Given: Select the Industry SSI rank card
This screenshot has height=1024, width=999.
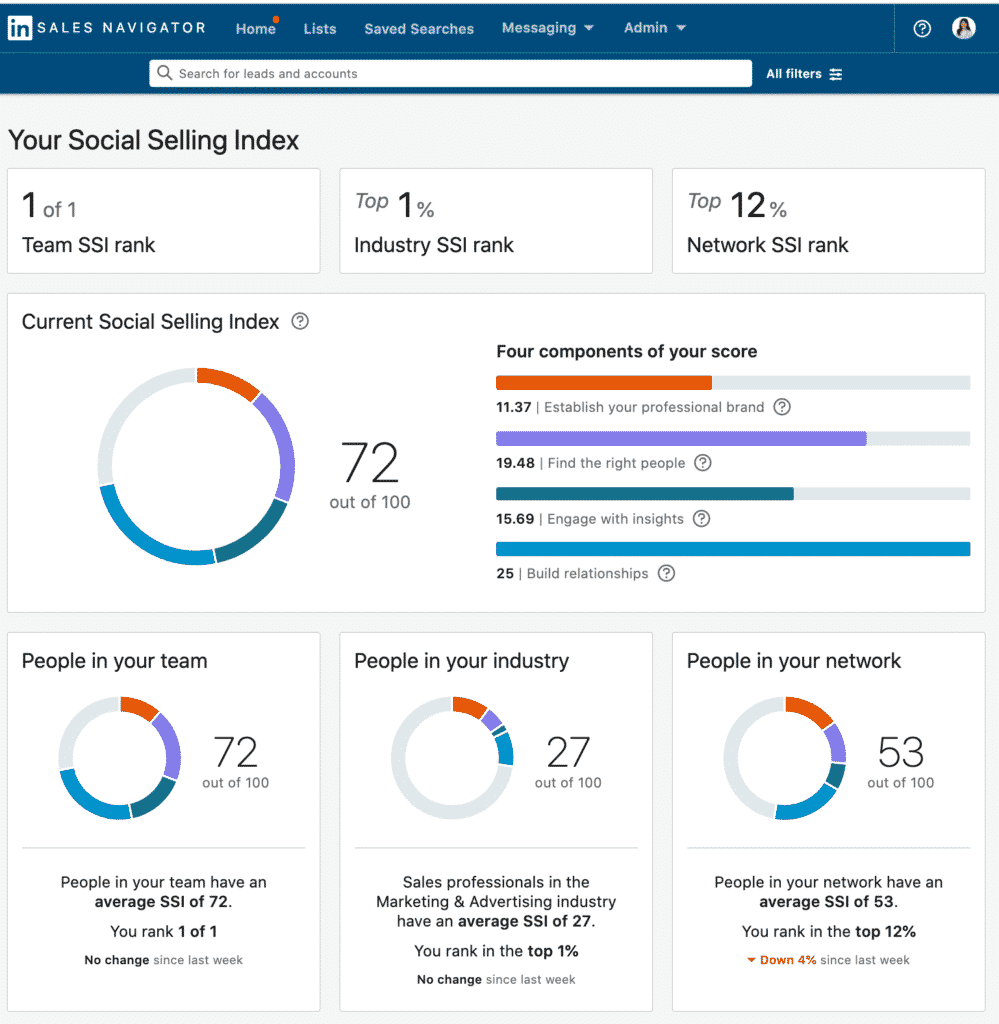Looking at the screenshot, I should [496, 221].
